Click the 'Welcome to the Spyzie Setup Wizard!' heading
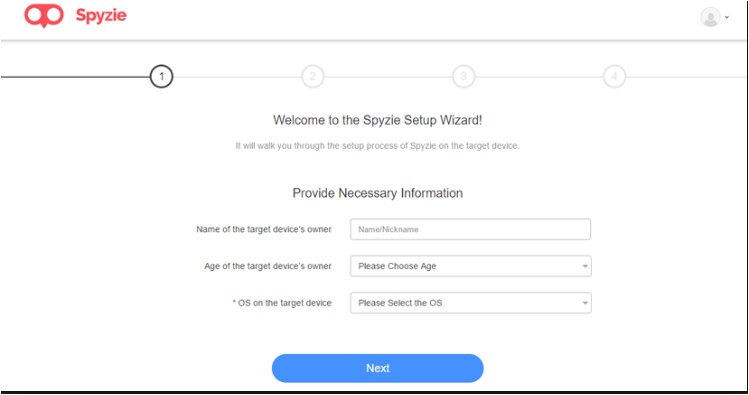This screenshot has height=395, width=749. click(377, 120)
